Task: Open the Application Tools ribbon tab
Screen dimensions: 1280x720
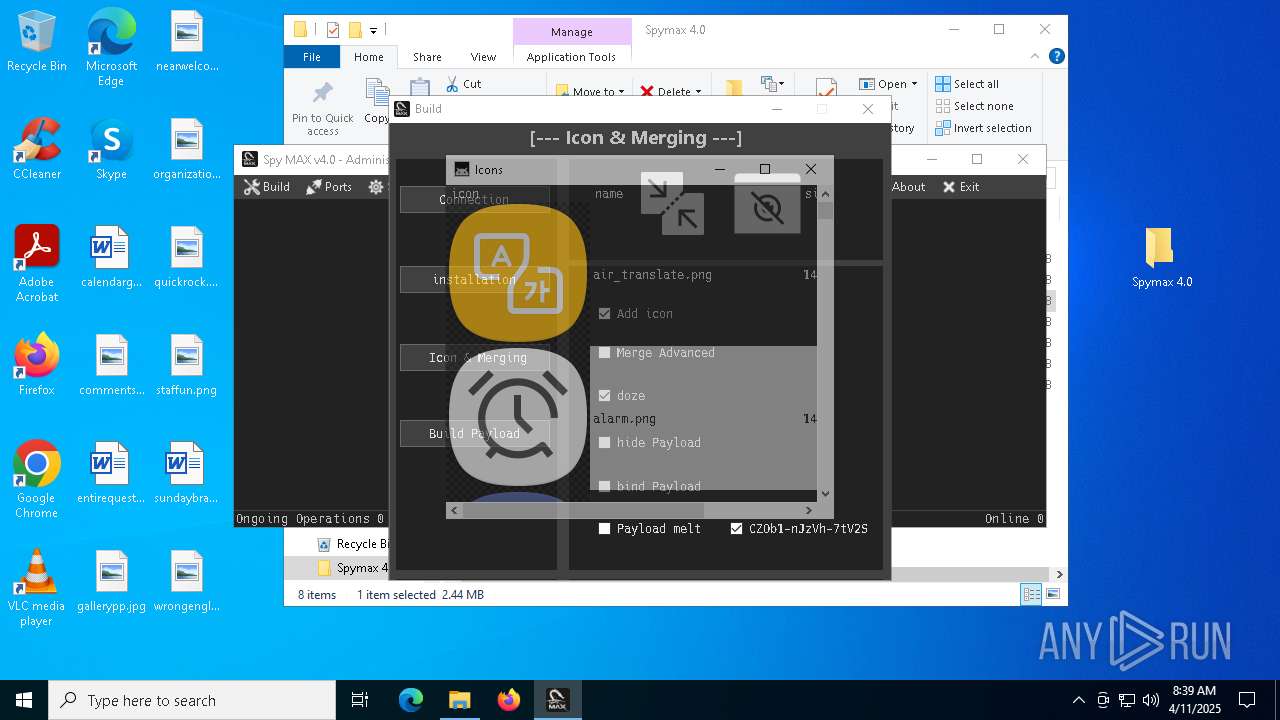Action: tap(571, 57)
